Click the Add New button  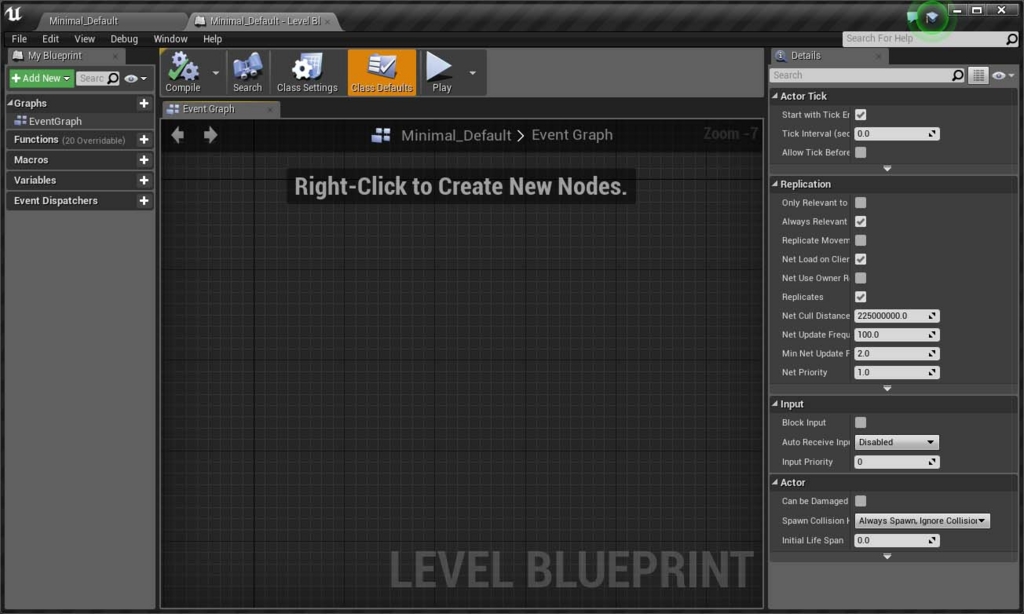pos(41,78)
